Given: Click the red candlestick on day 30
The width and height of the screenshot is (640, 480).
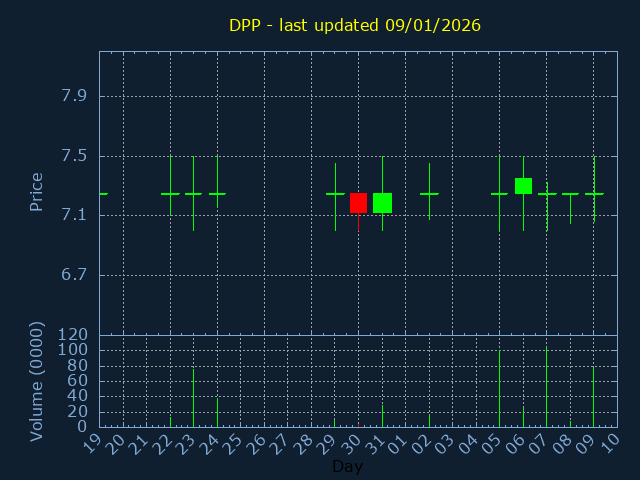Looking at the screenshot, I should (x=358, y=203).
